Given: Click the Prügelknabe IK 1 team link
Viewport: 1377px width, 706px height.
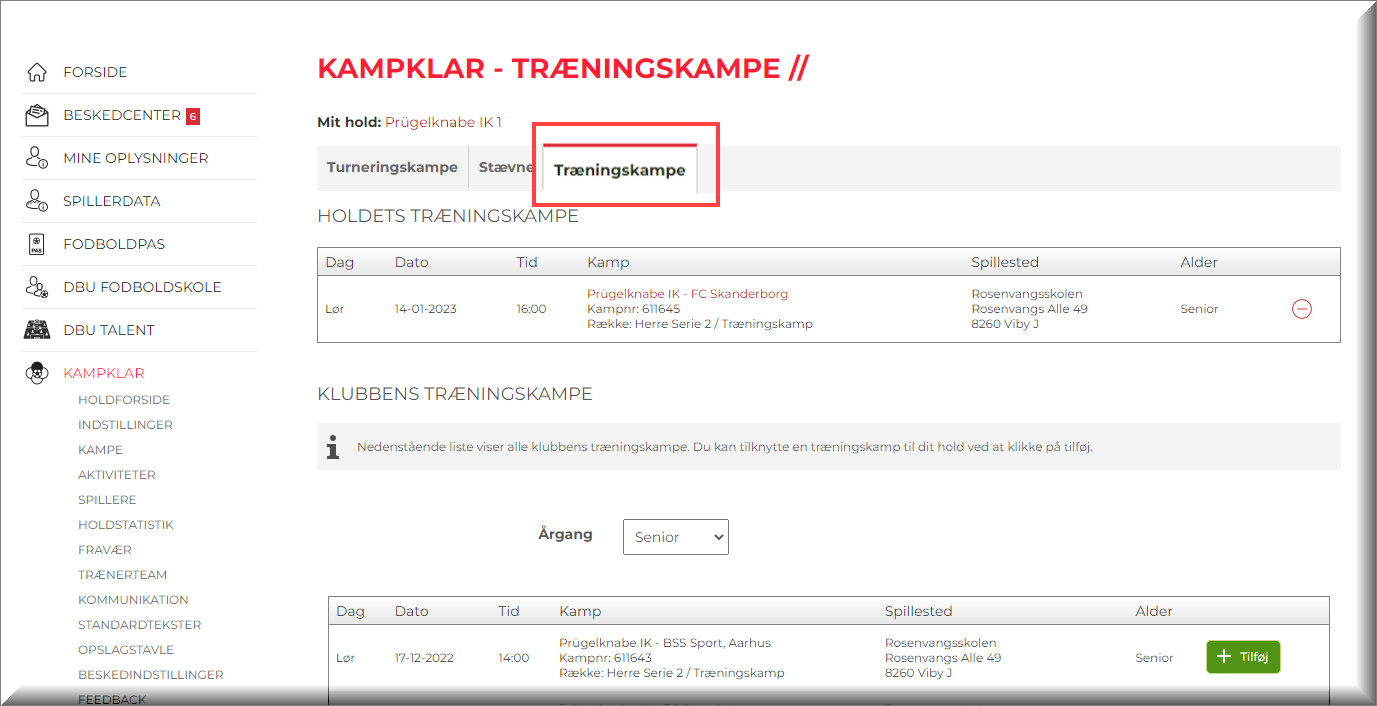Looking at the screenshot, I should (443, 122).
